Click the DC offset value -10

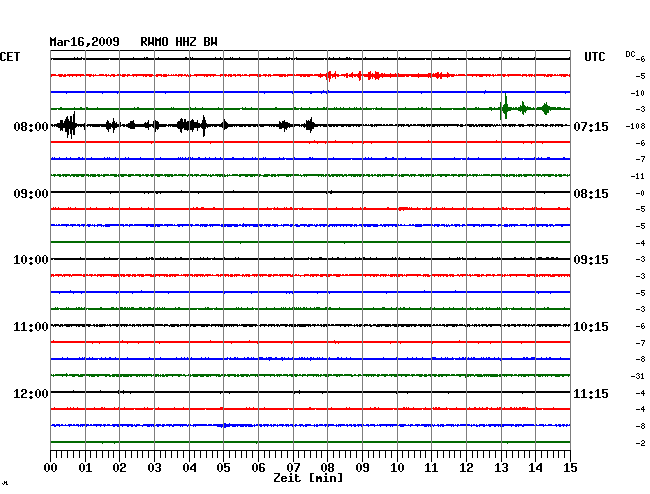(x=638, y=93)
